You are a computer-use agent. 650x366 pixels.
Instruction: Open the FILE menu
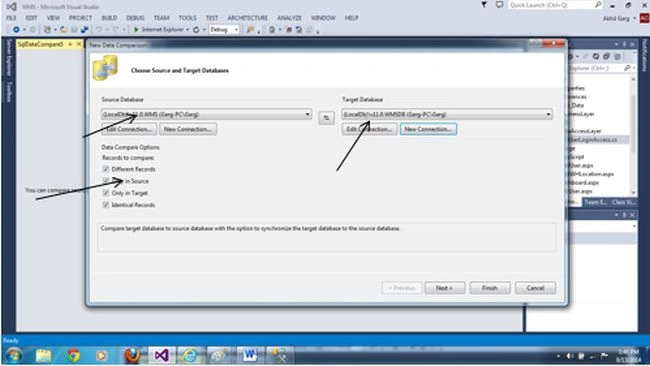click(11, 18)
